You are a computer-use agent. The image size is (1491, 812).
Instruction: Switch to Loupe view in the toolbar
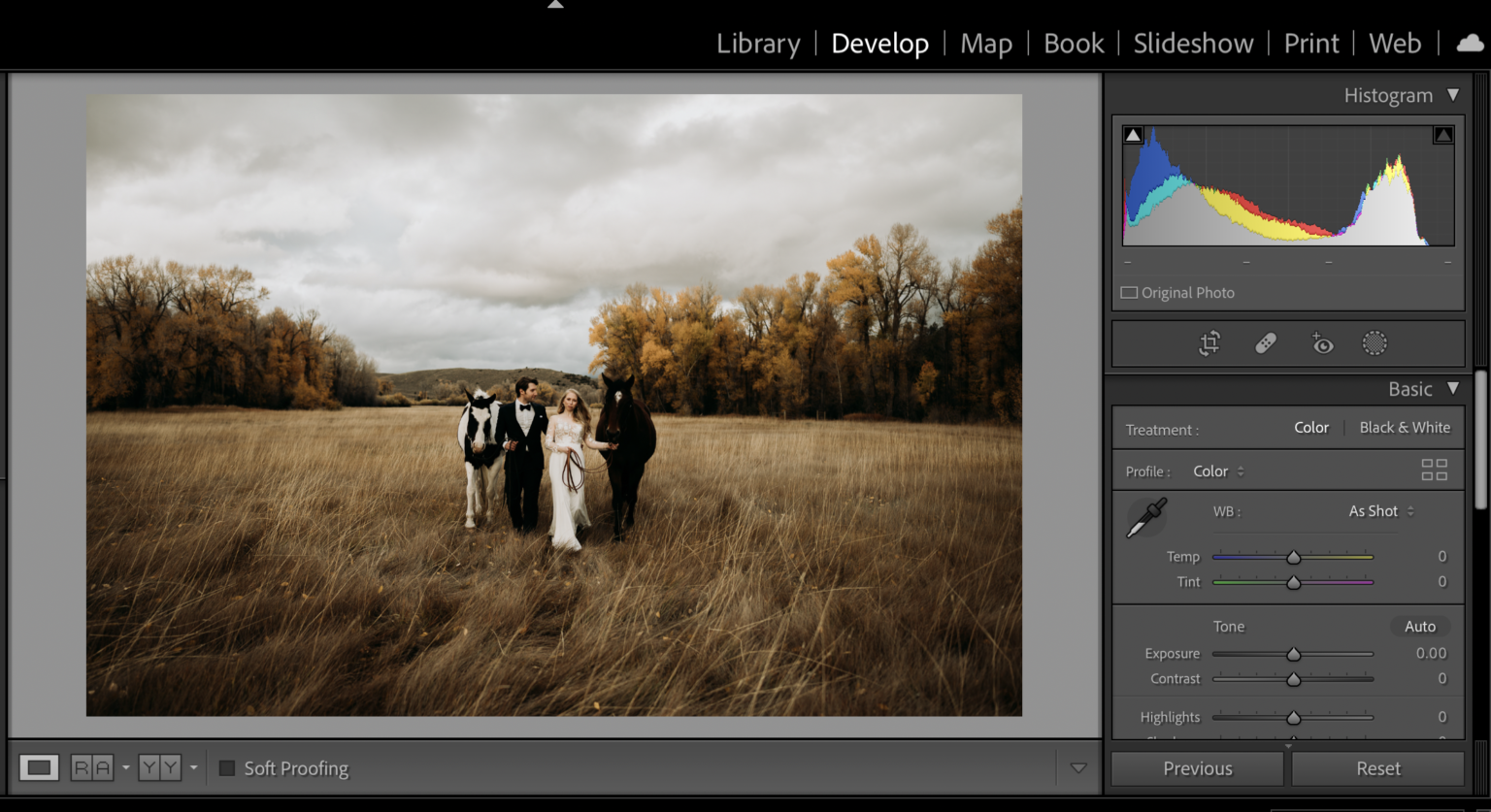tap(38, 767)
